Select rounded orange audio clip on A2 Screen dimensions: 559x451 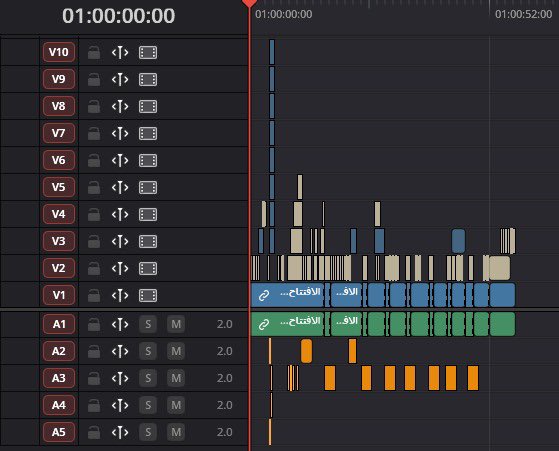[x=307, y=351]
